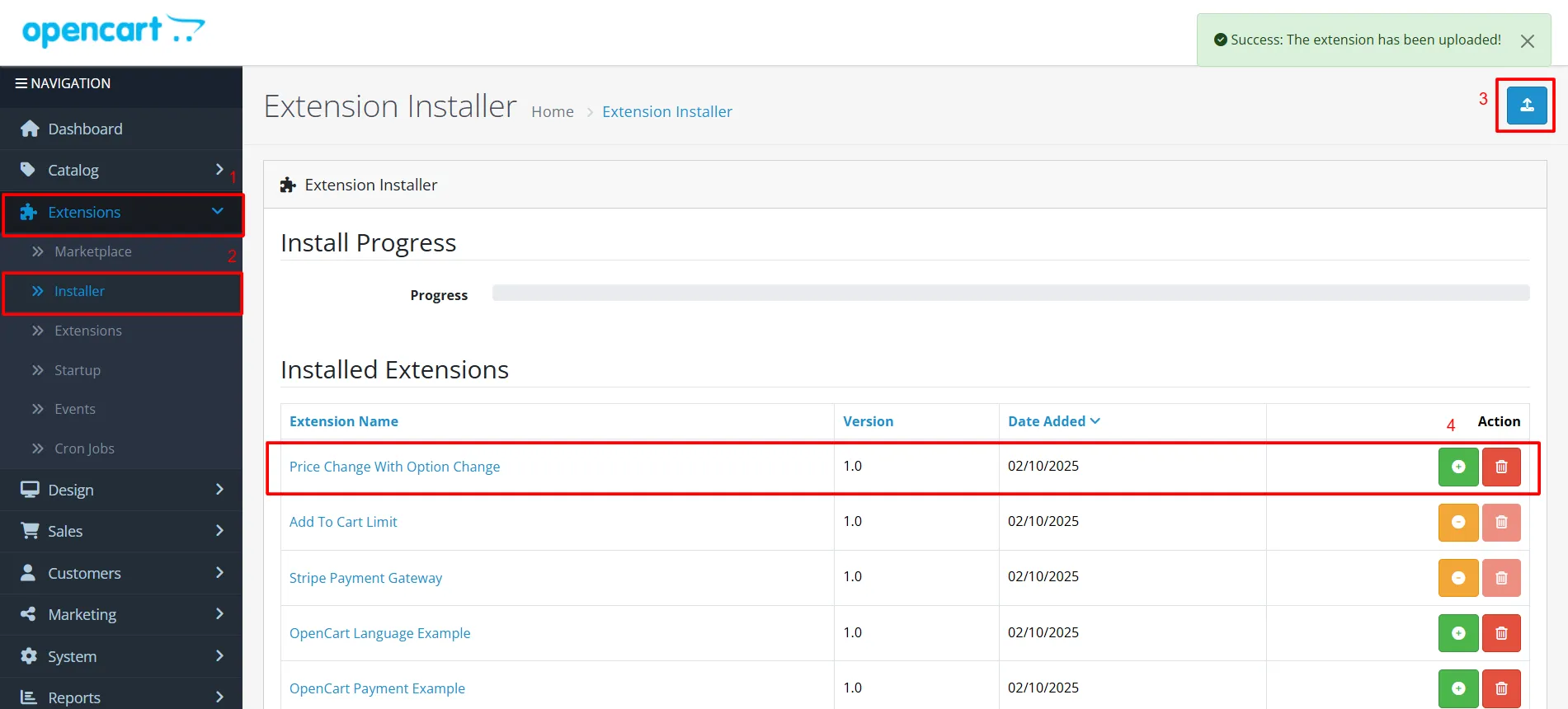Install the OpenCart Language Example extension

point(1457,633)
